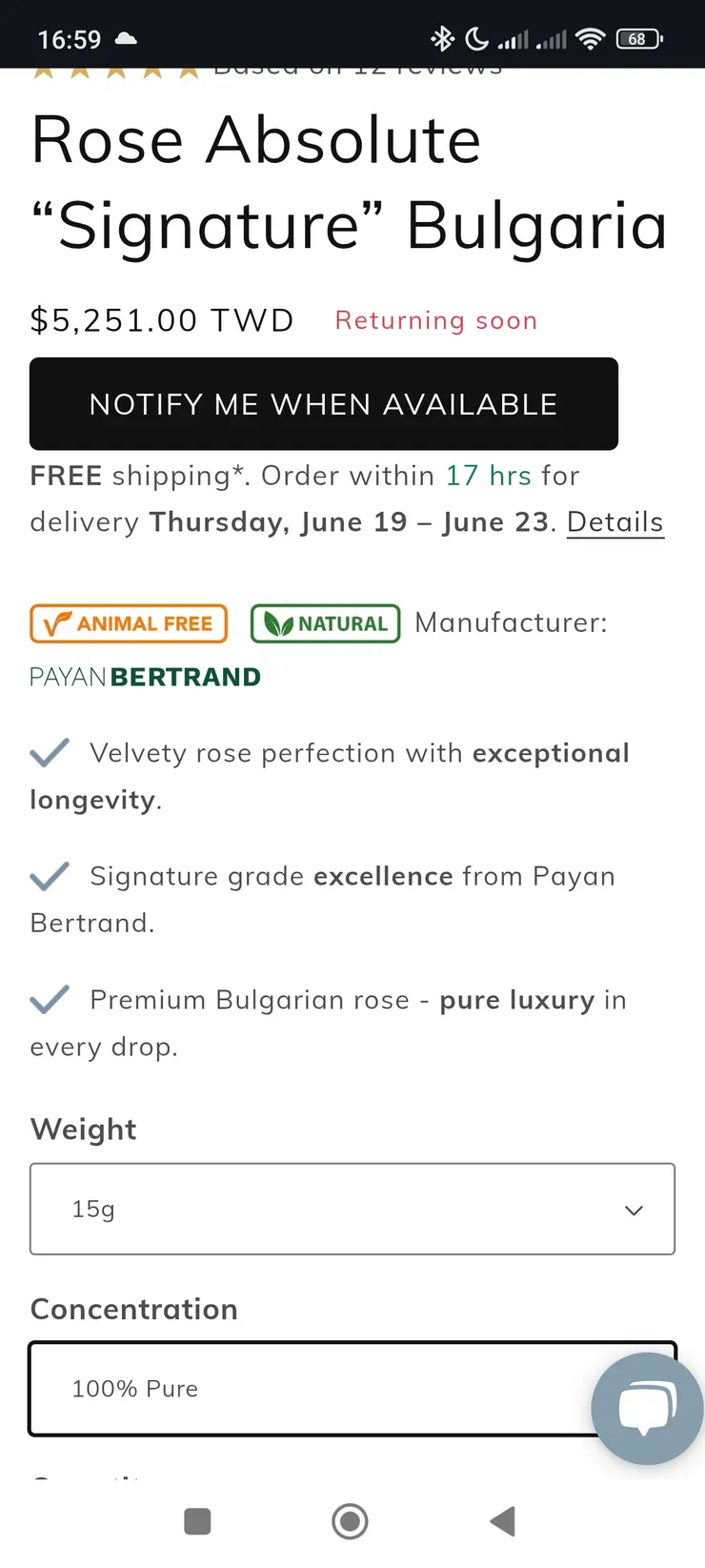
Task: Click the Weight dropdown chevron arrow
Action: tap(634, 1210)
